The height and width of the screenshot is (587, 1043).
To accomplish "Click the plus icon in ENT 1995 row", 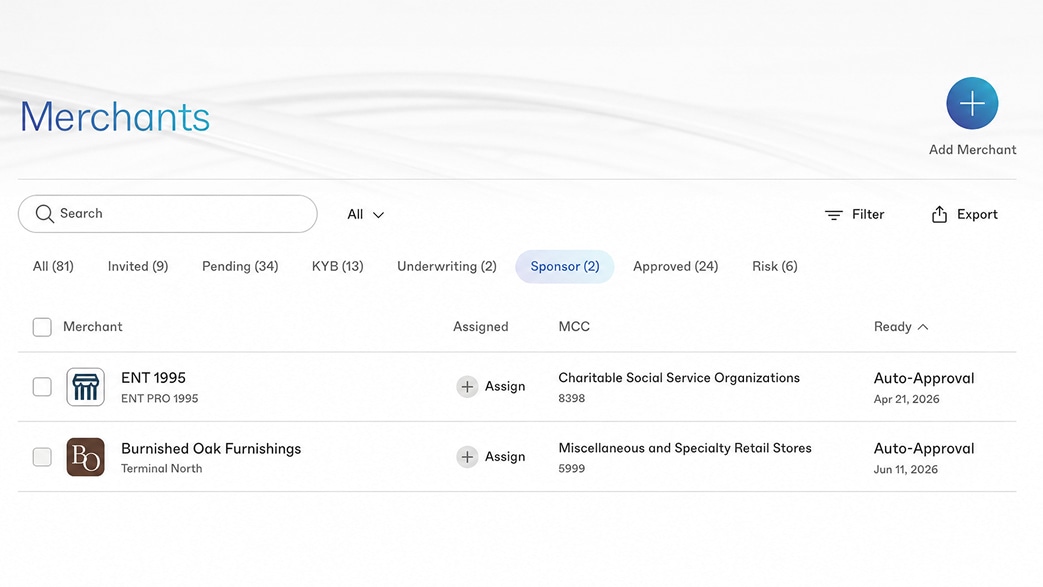I will 467,387.
